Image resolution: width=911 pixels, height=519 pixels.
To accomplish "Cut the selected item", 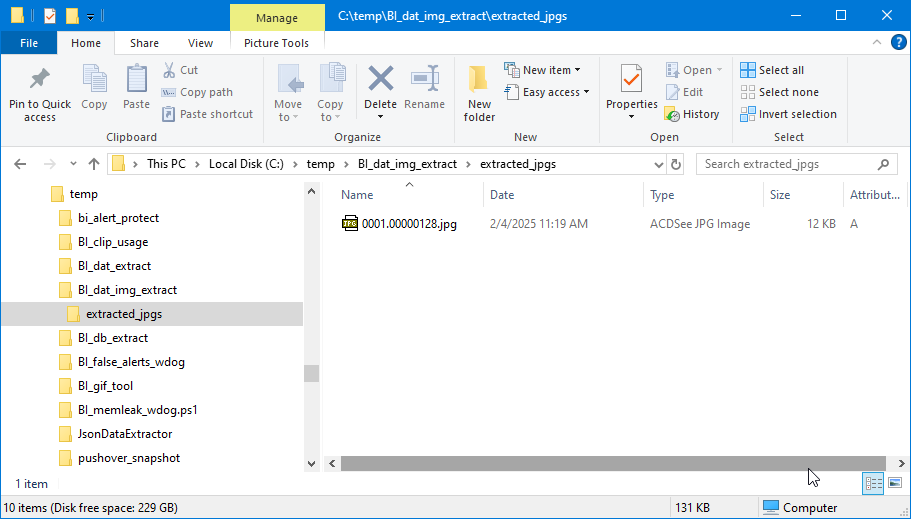I will click(181, 70).
